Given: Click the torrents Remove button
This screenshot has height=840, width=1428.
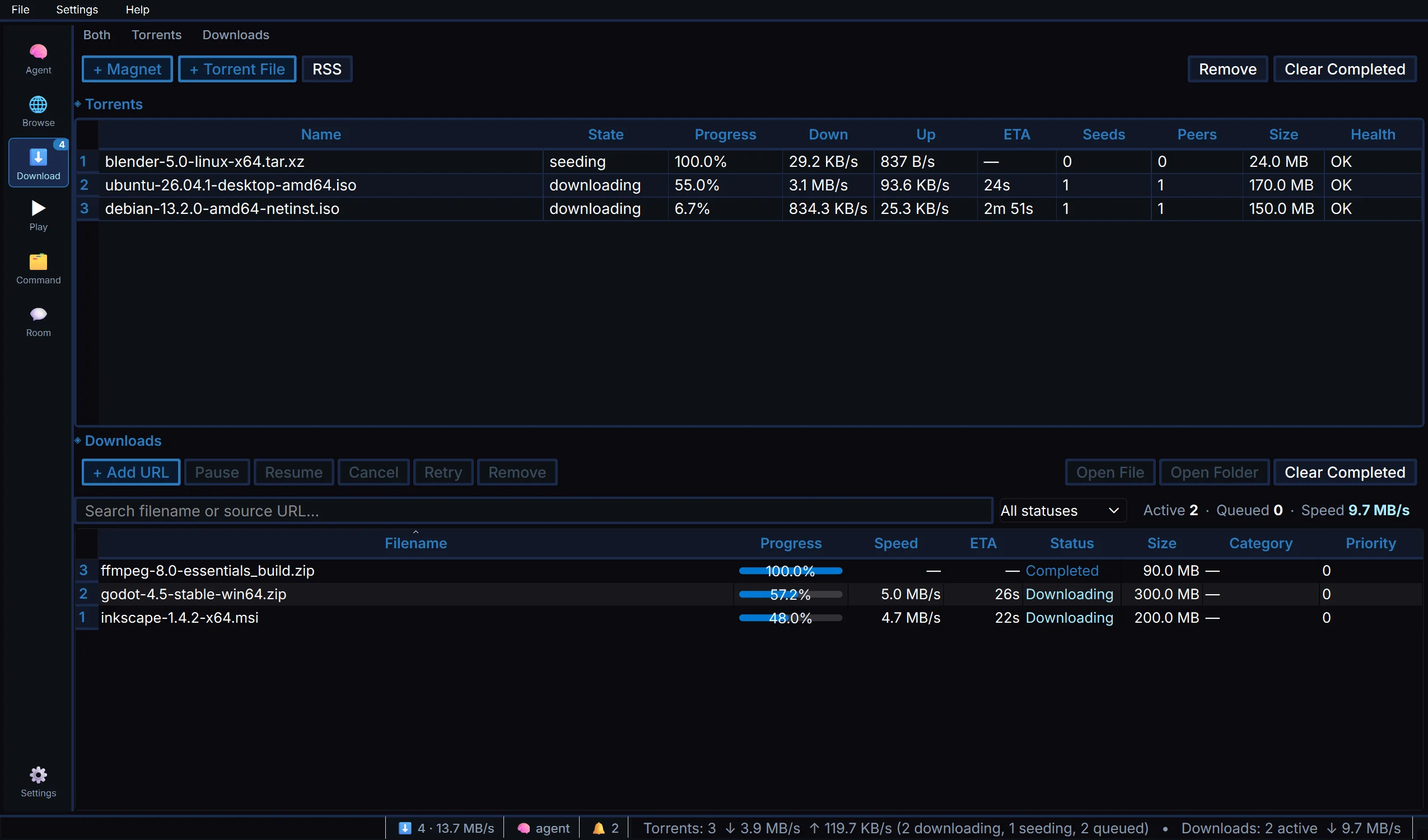Looking at the screenshot, I should pos(1228,69).
